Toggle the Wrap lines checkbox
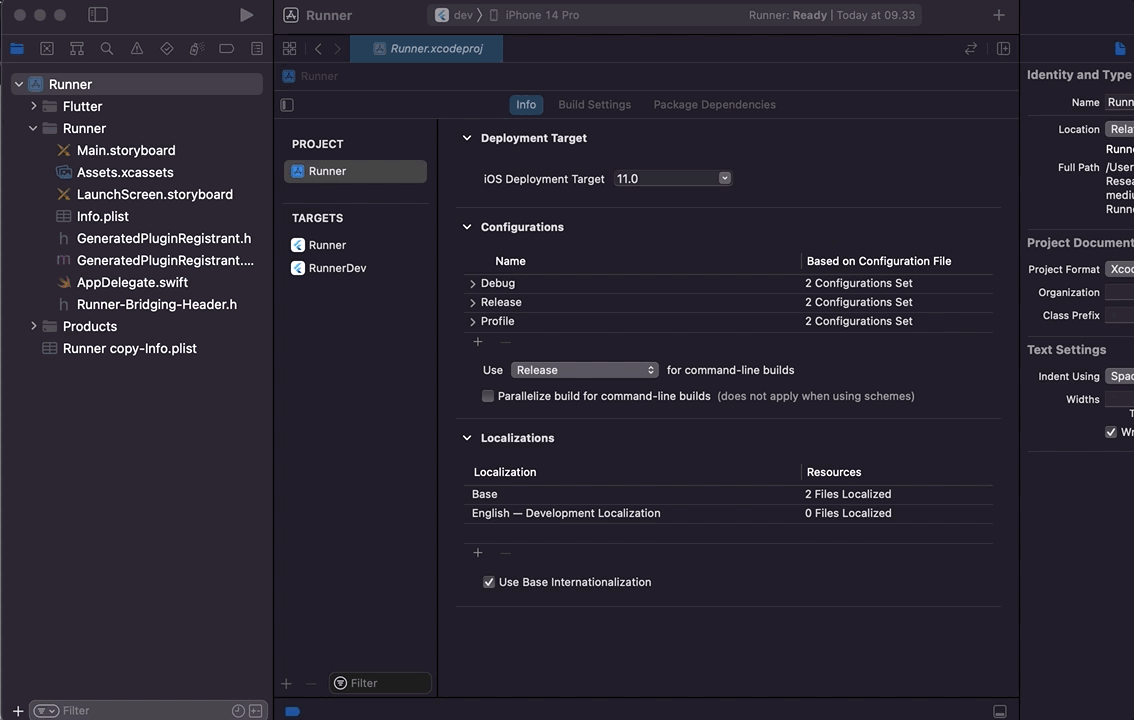Screen dimensions: 1134x720 (x=1111, y=432)
